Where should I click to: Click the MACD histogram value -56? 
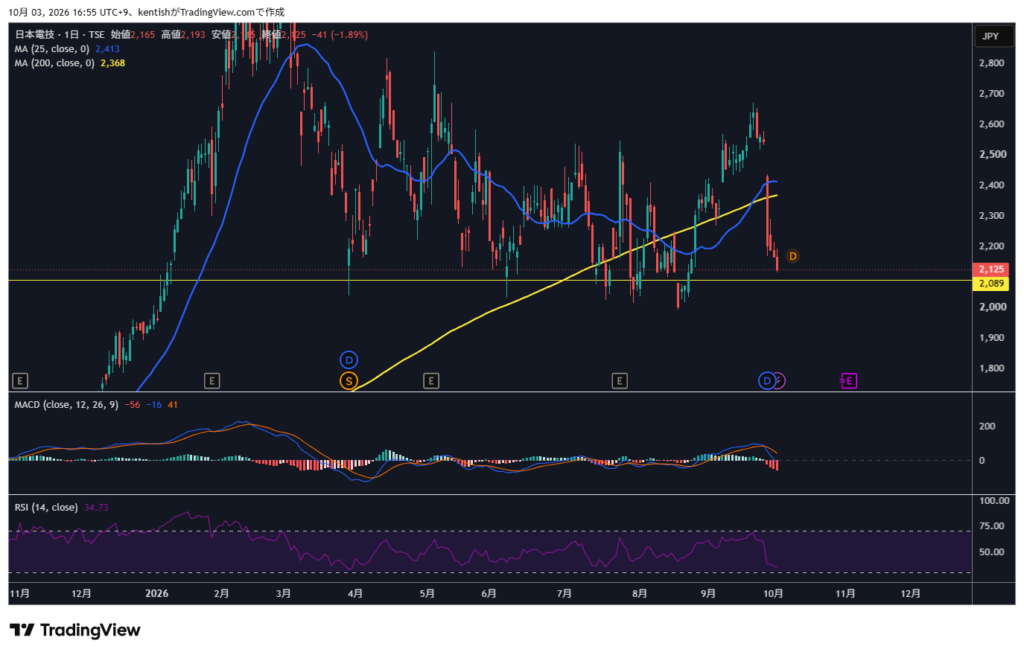(133, 405)
